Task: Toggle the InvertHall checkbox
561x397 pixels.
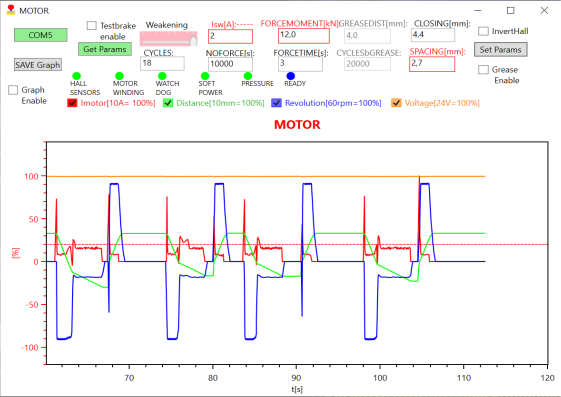Action: (x=483, y=31)
